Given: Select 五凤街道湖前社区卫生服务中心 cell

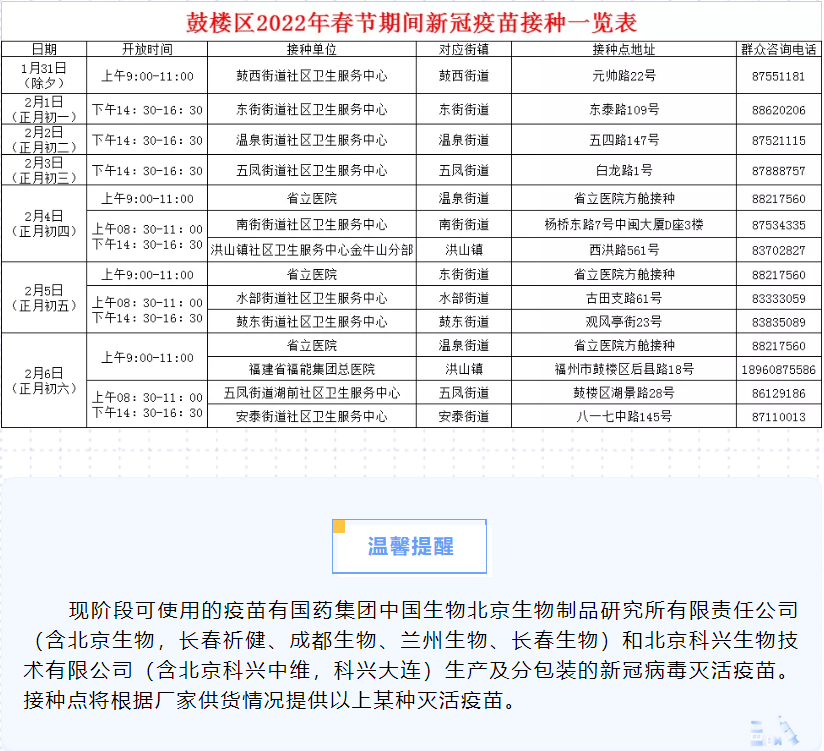Looking at the screenshot, I should point(312,393).
